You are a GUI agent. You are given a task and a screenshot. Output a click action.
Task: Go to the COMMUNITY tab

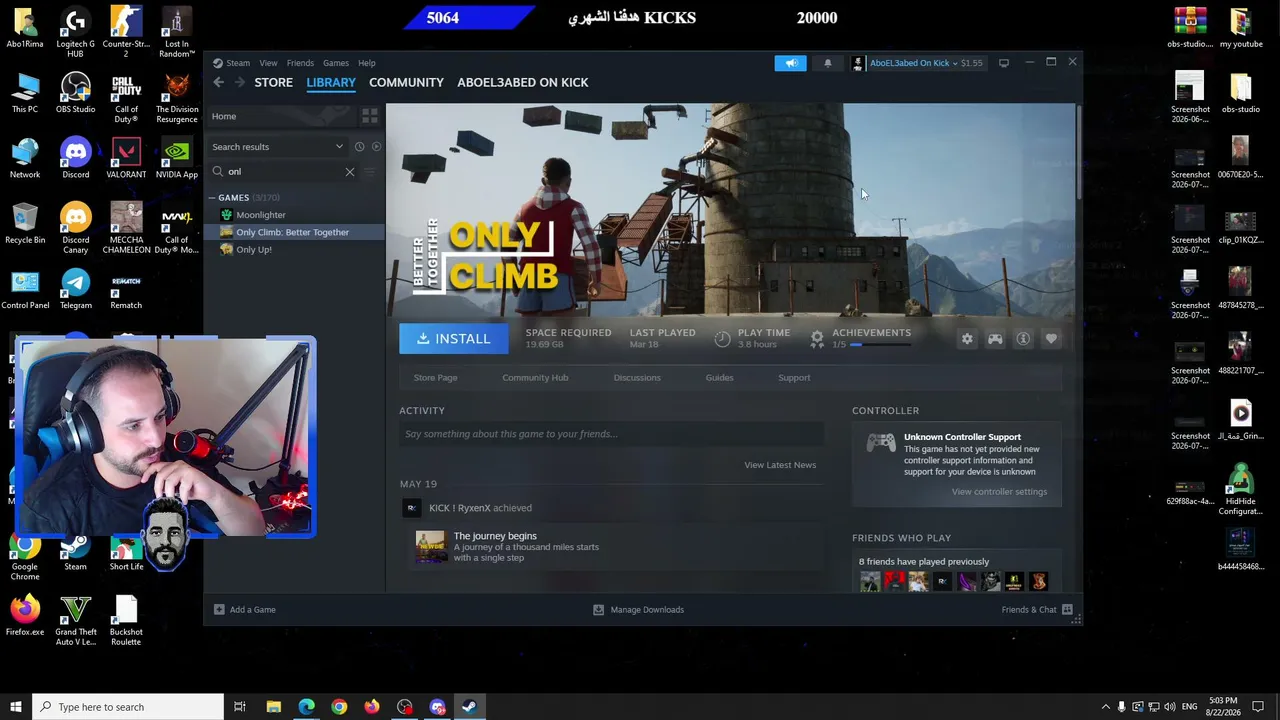click(x=406, y=82)
